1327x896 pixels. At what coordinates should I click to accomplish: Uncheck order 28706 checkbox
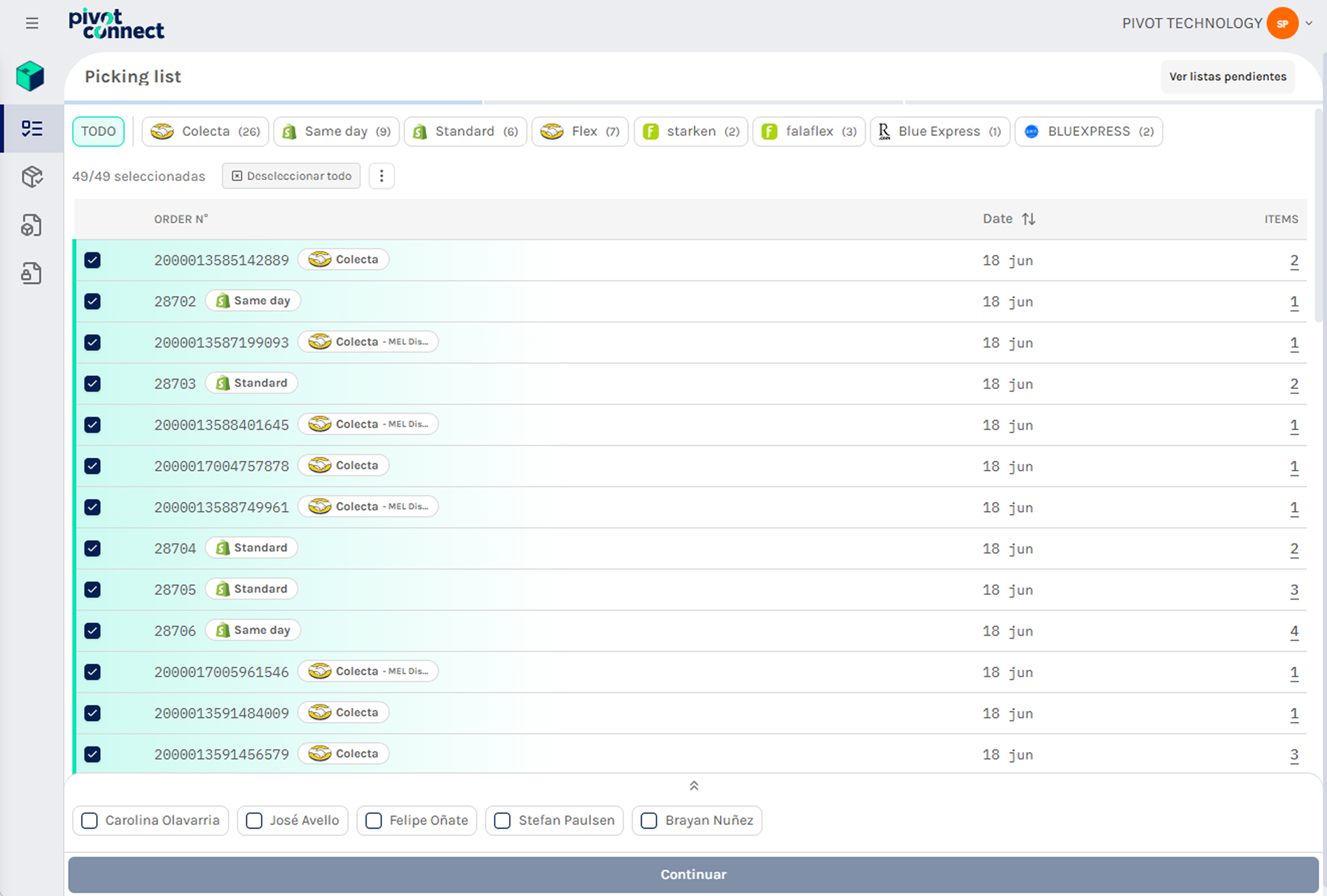pos(92,630)
